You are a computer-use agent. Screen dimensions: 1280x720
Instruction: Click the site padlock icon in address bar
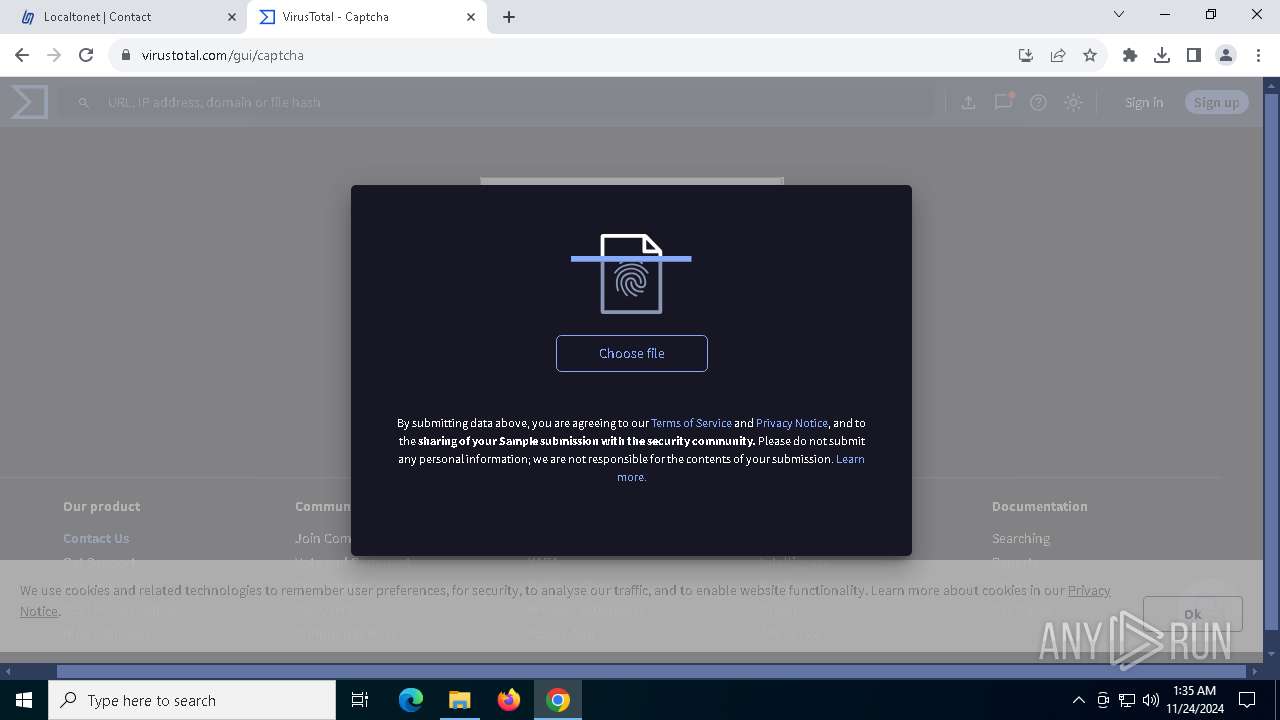126,55
